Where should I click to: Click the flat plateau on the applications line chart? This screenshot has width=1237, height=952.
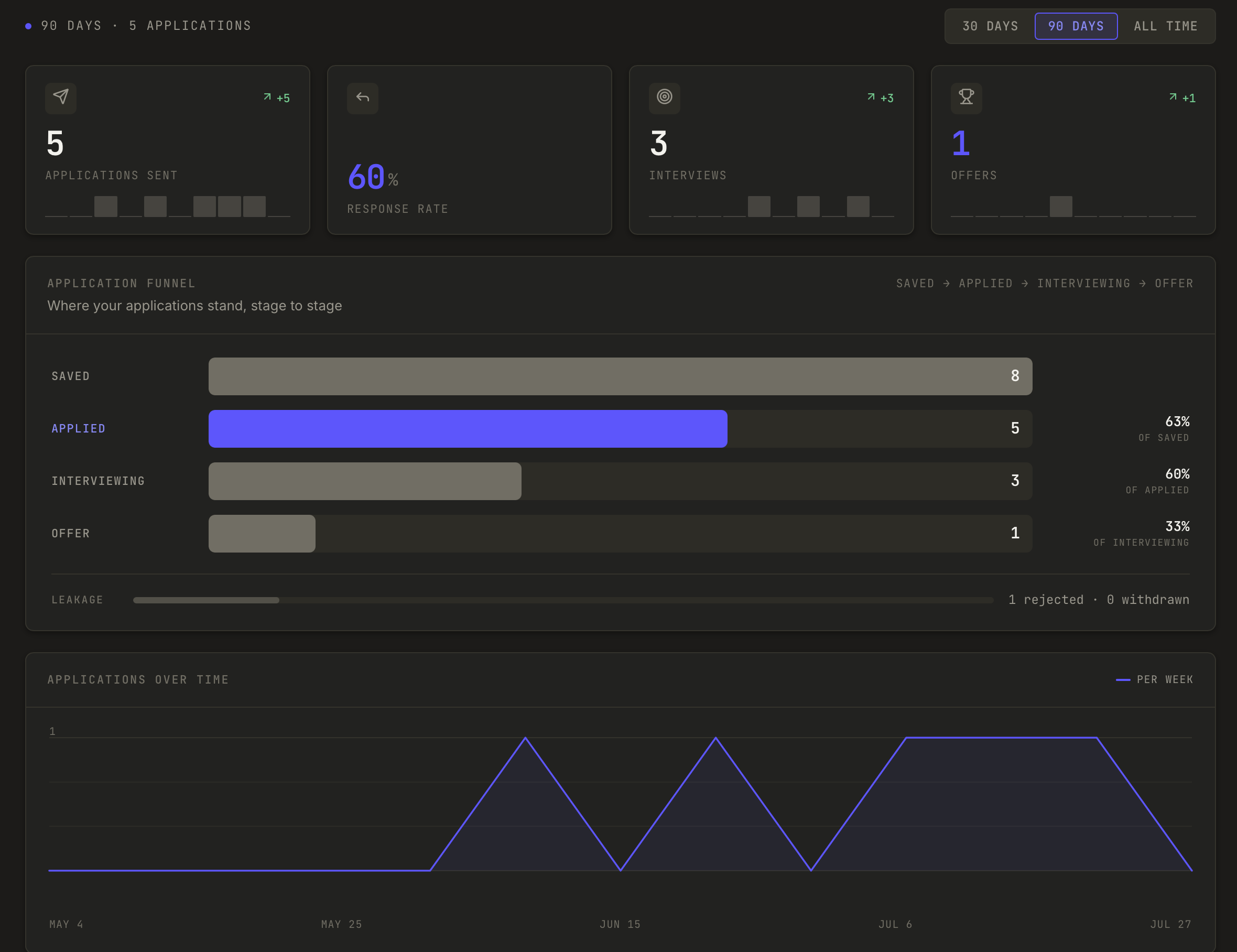pyautogui.click(x=1001, y=738)
